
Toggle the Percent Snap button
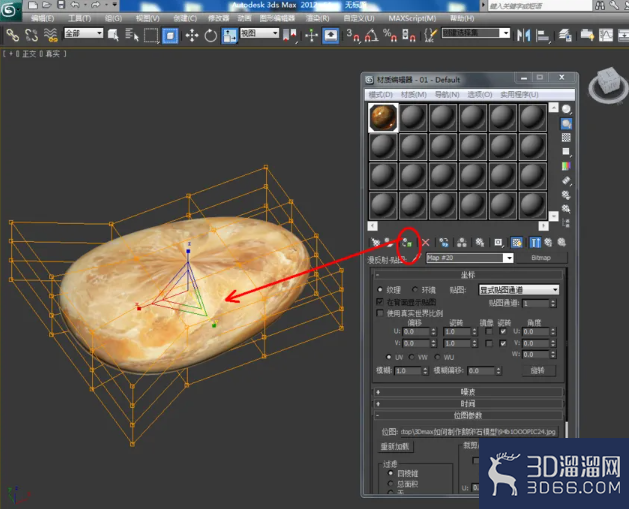(x=390, y=35)
